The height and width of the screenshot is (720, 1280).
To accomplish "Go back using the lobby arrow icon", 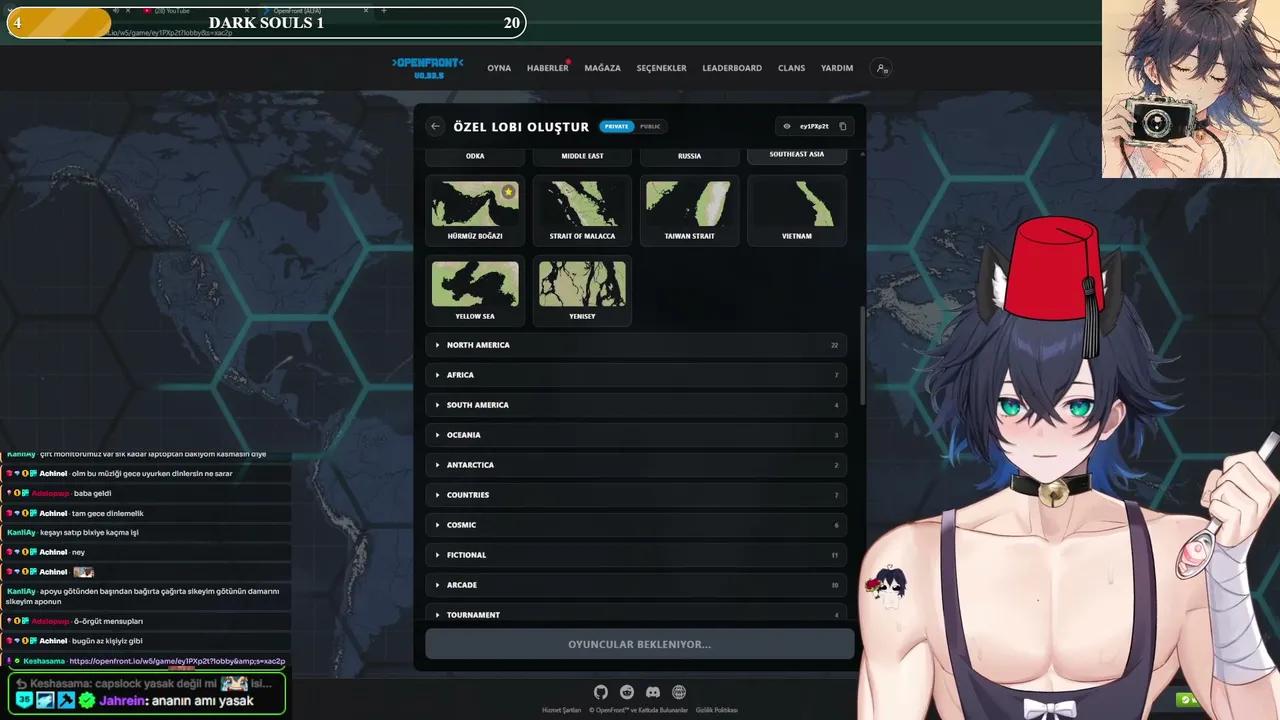I will coord(435,126).
